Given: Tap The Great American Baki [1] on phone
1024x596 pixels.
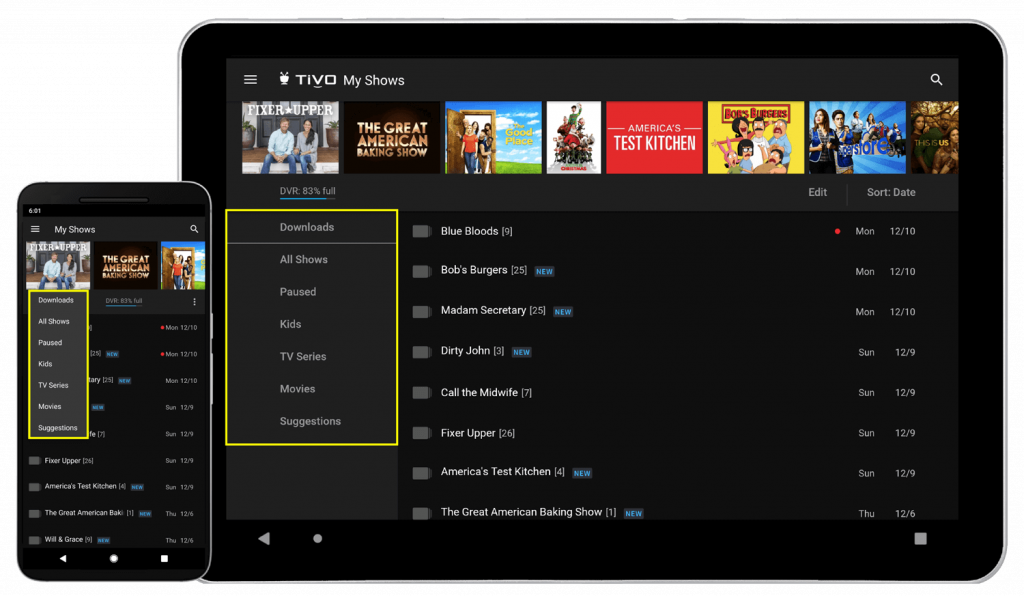Looking at the screenshot, I should [89, 513].
